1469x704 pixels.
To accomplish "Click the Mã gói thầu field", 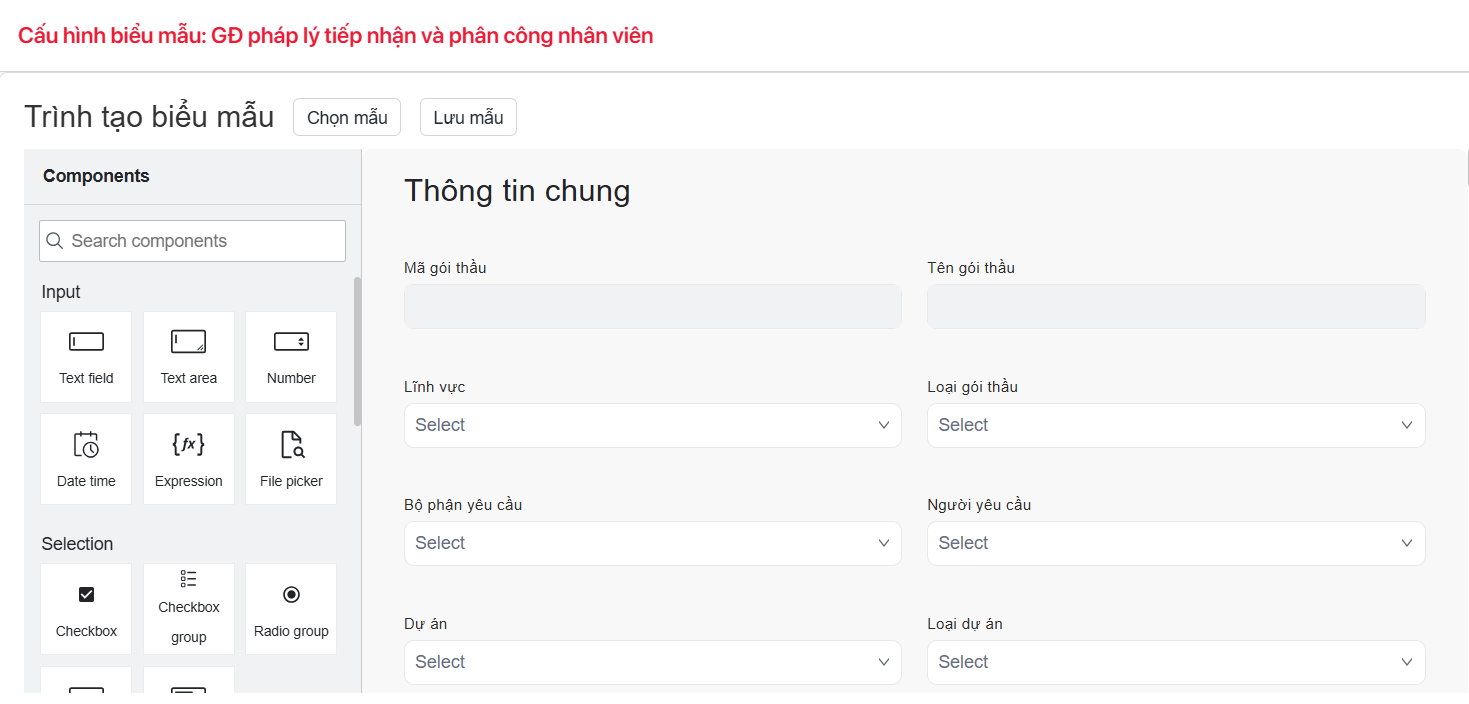I will [x=652, y=306].
